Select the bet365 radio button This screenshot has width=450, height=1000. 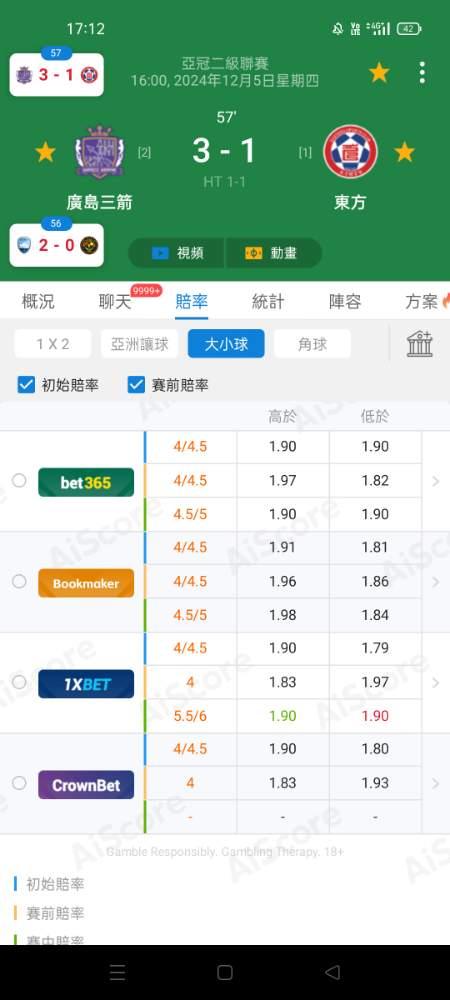click(19, 481)
